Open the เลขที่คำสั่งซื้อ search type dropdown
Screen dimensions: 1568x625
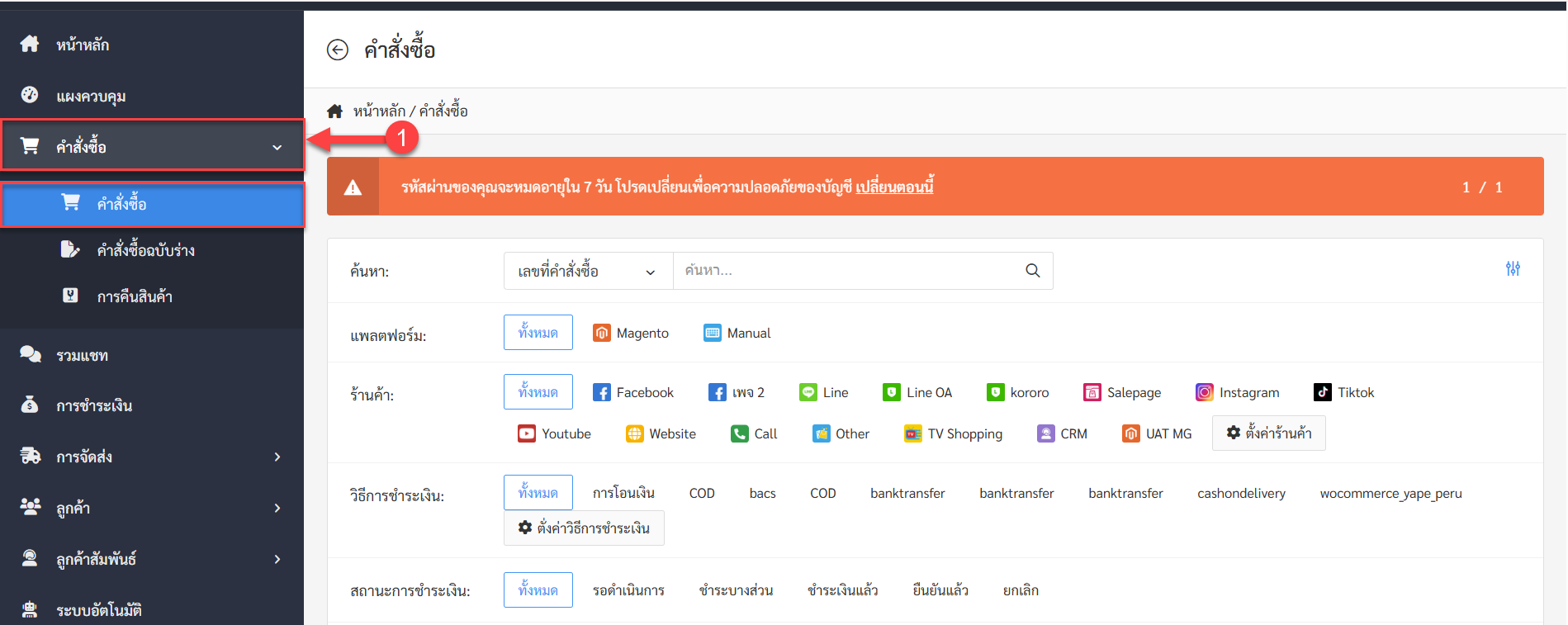coord(587,272)
